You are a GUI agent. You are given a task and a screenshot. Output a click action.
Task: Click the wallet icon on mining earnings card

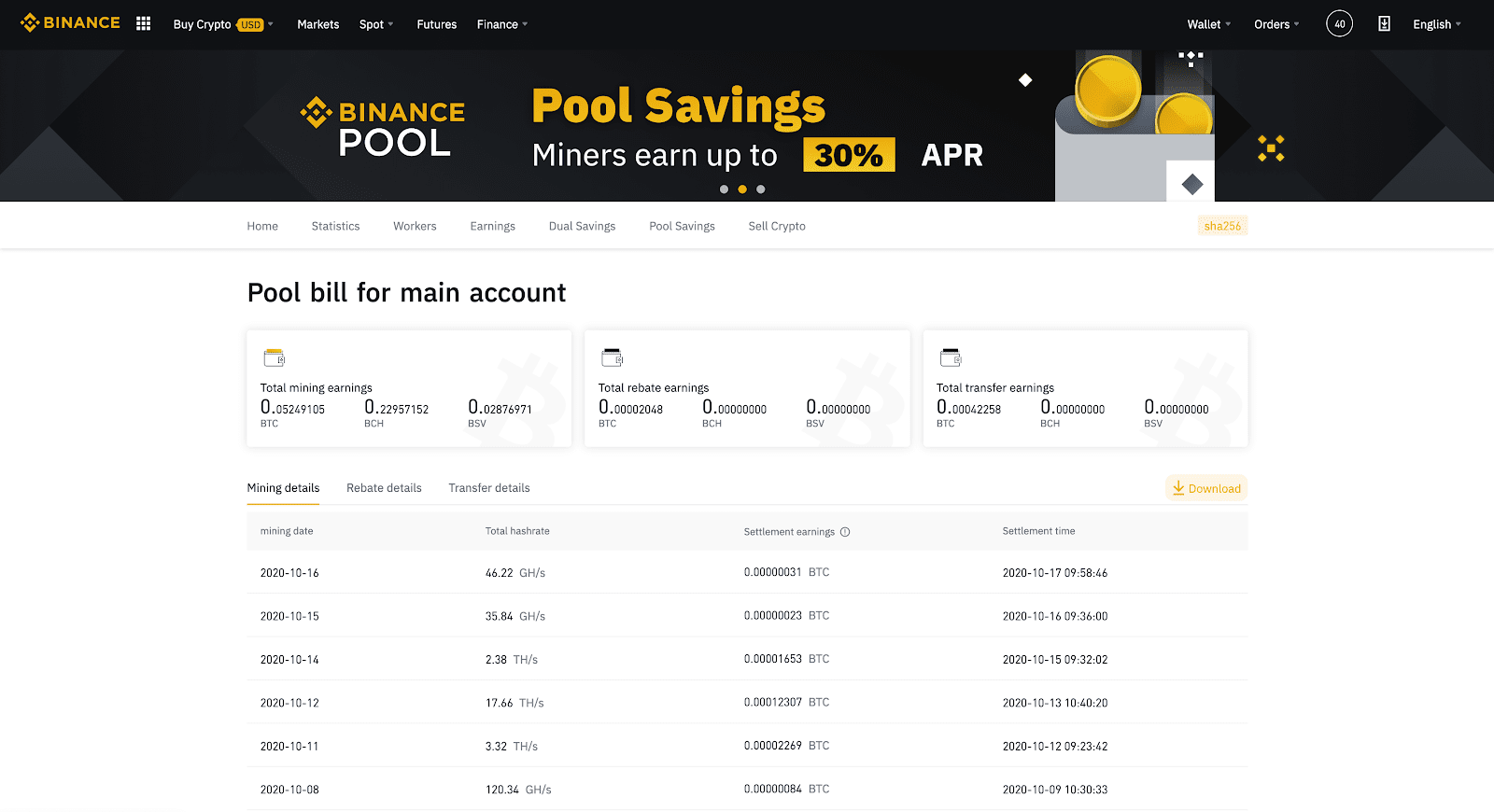coord(274,357)
